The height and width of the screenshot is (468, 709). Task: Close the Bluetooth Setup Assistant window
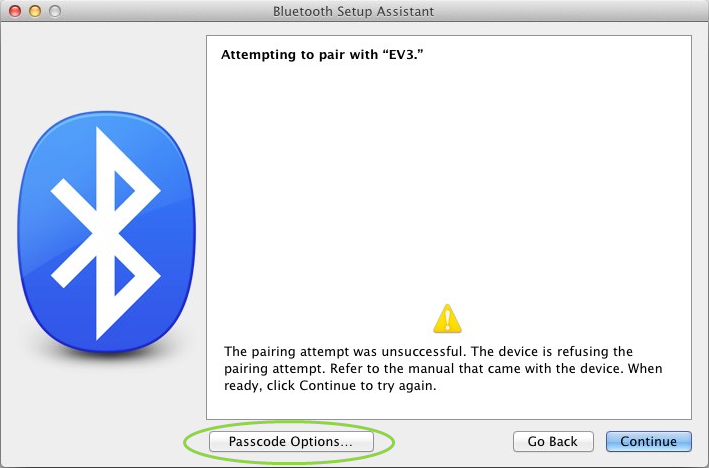click(16, 11)
